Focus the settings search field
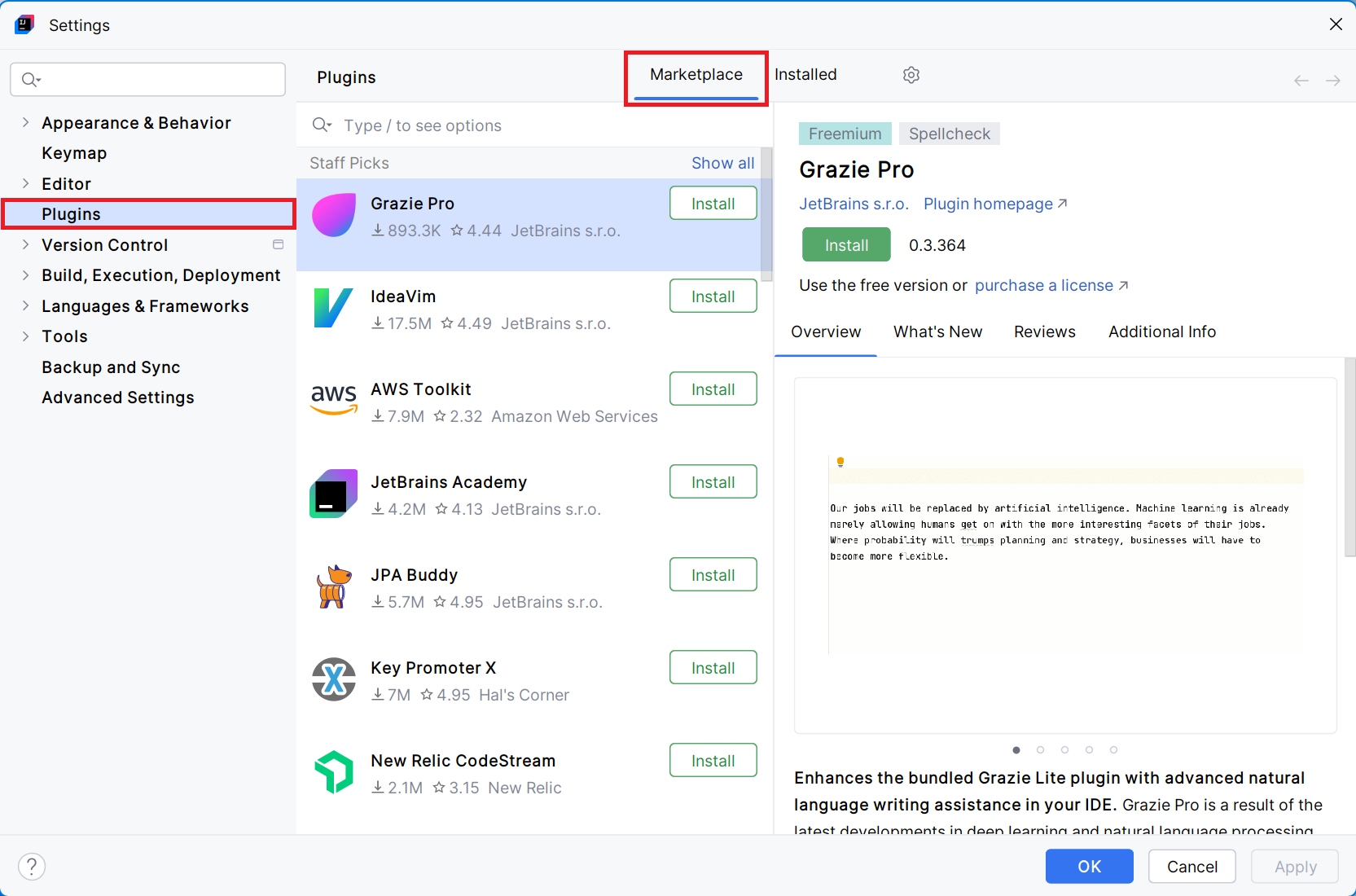This screenshot has width=1356, height=896. coord(147,79)
